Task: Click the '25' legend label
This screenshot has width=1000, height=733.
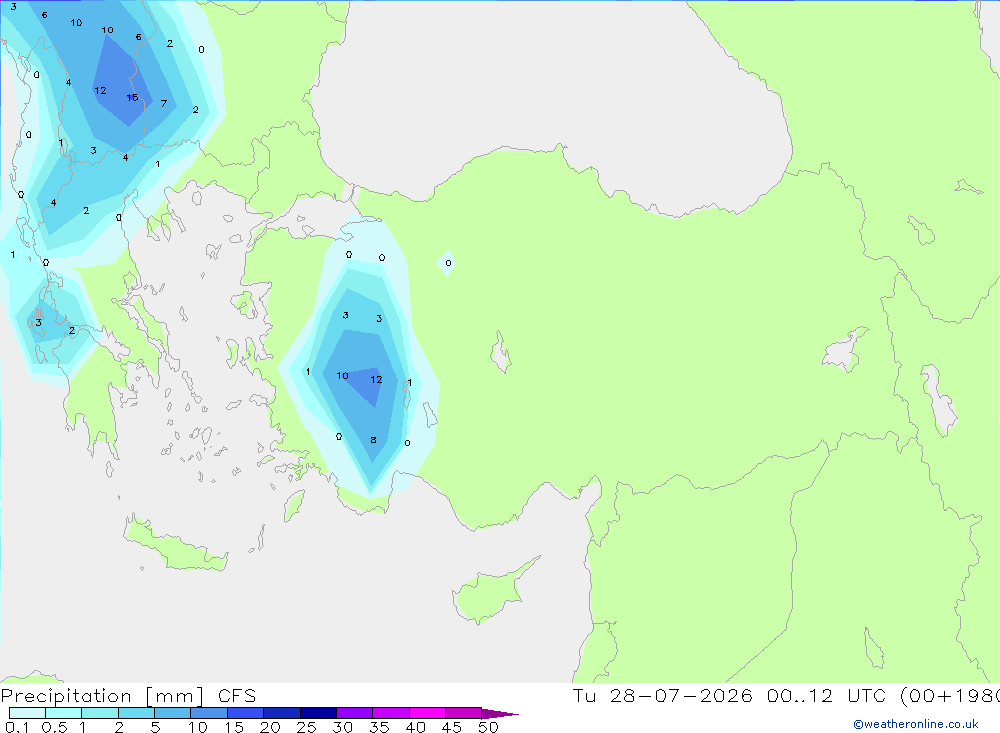Action: click(306, 727)
